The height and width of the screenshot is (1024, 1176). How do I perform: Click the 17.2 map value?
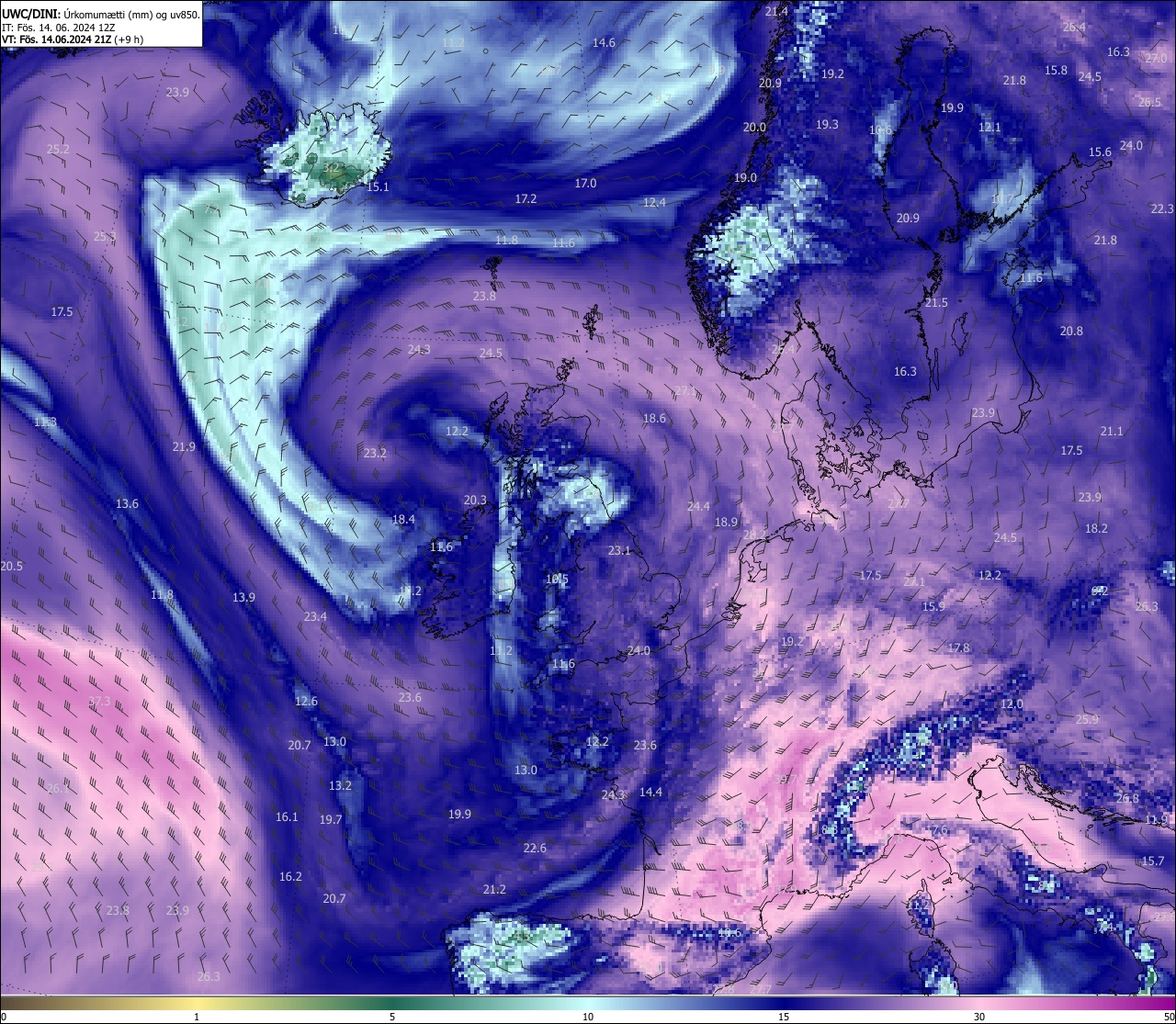526,198
